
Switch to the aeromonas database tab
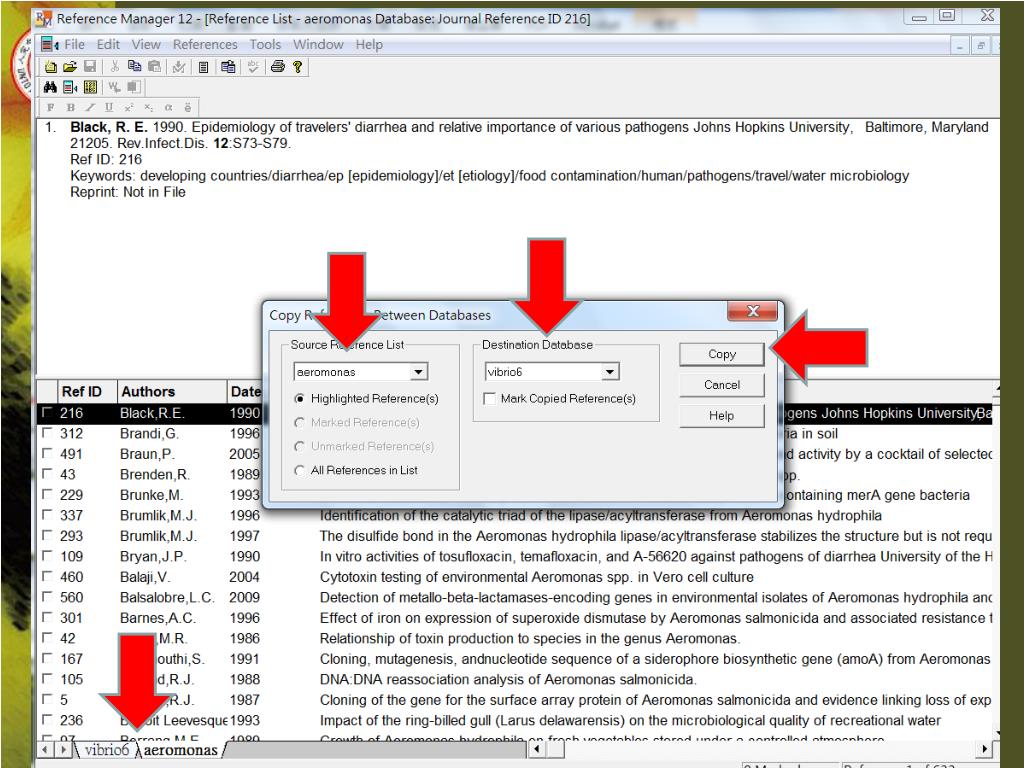pyautogui.click(x=180, y=750)
